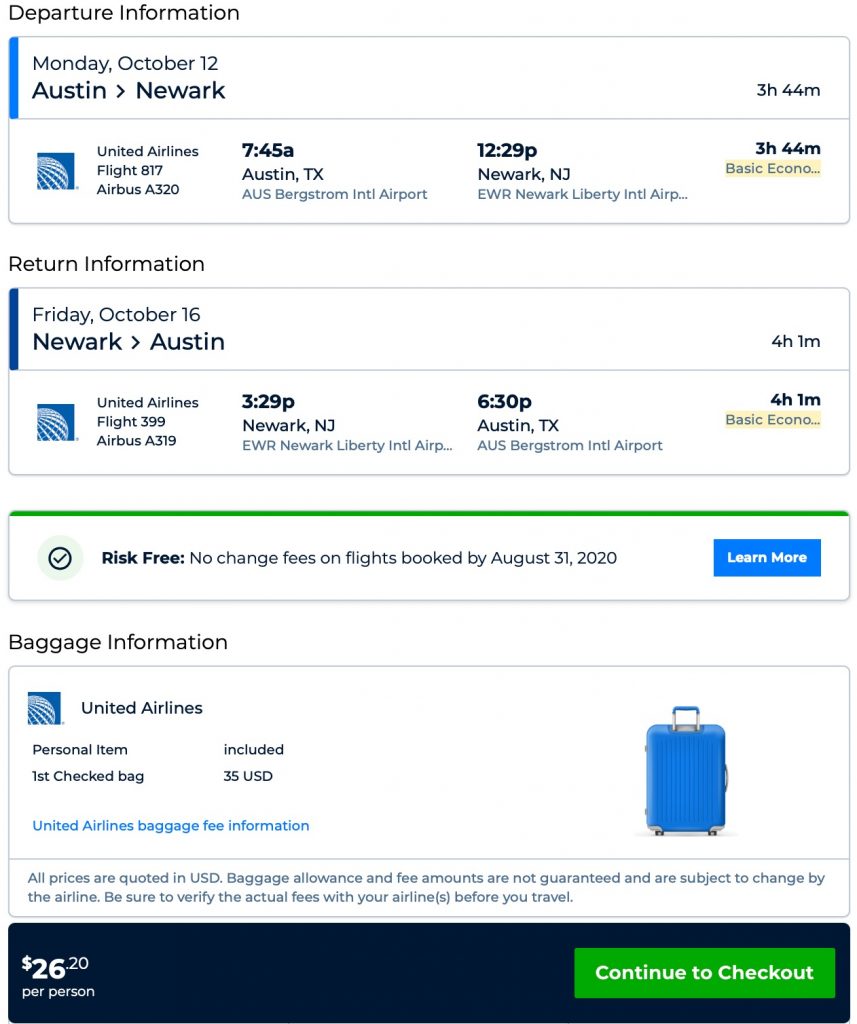The width and height of the screenshot is (857, 1024).
Task: Click the 7:45a departure time
Action: [268, 151]
